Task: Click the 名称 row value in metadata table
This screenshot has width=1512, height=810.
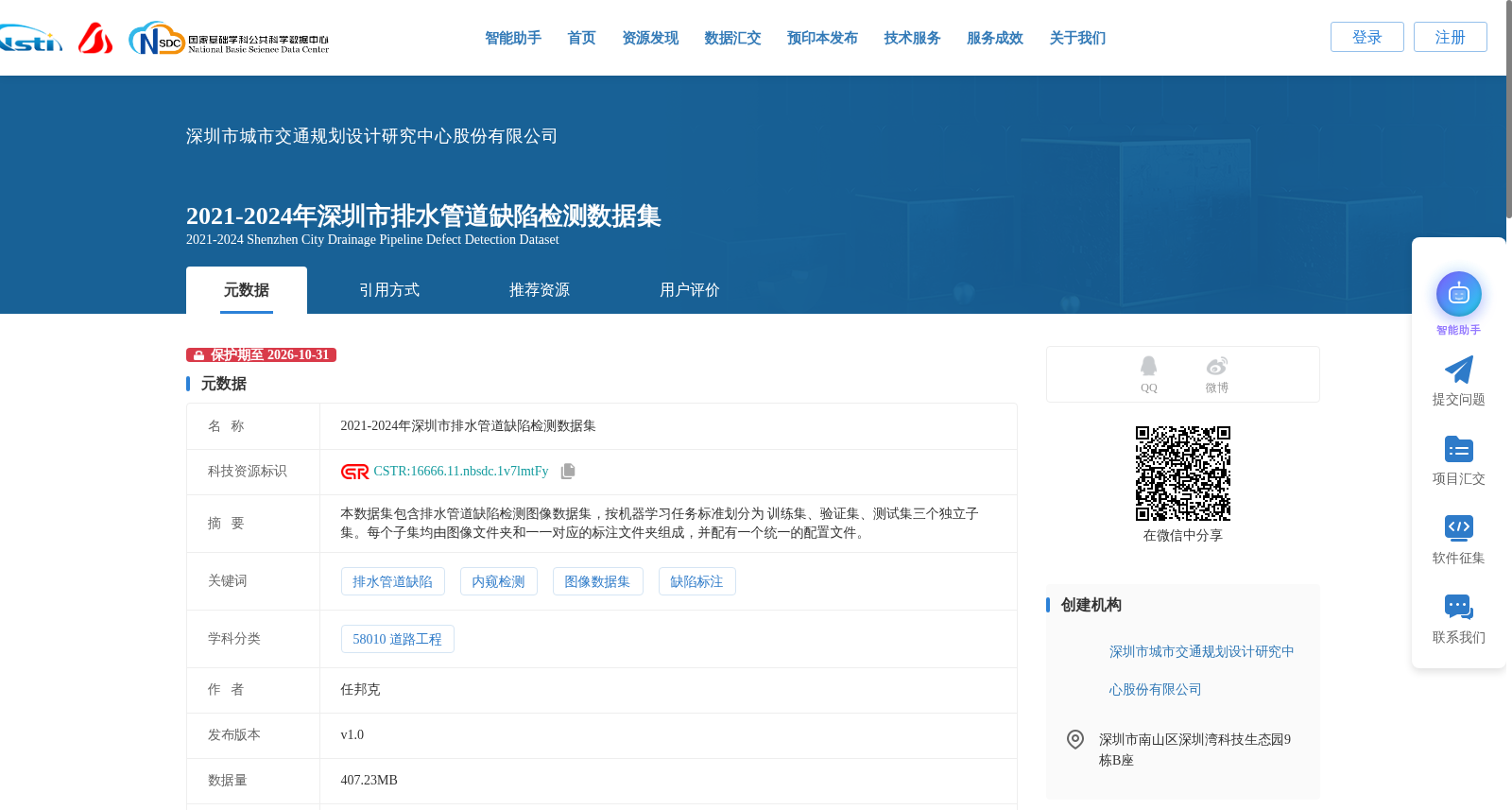Action: (468, 426)
